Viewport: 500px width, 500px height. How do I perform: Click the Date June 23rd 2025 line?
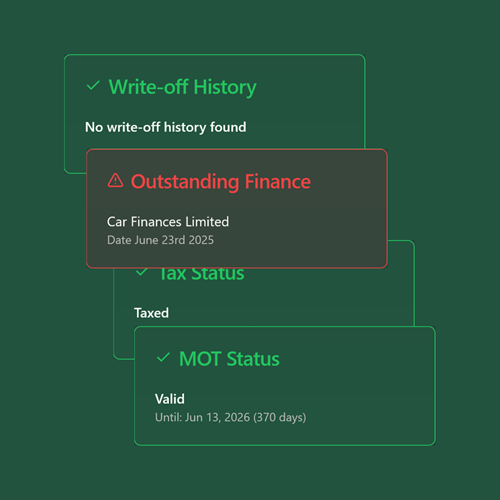coord(160,240)
